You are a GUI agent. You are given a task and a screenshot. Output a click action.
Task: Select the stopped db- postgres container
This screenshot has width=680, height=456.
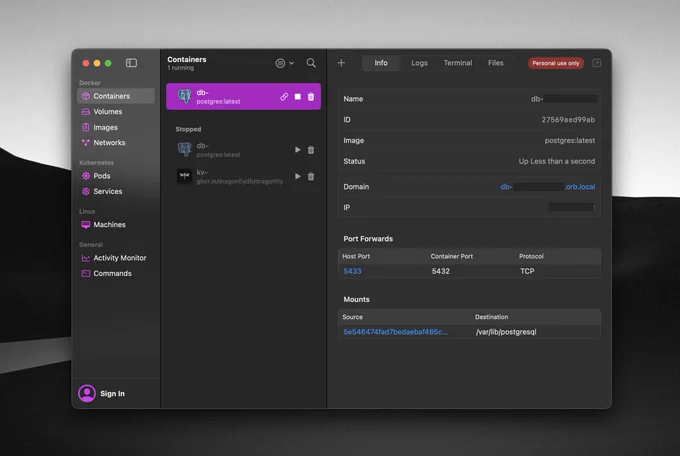point(243,150)
